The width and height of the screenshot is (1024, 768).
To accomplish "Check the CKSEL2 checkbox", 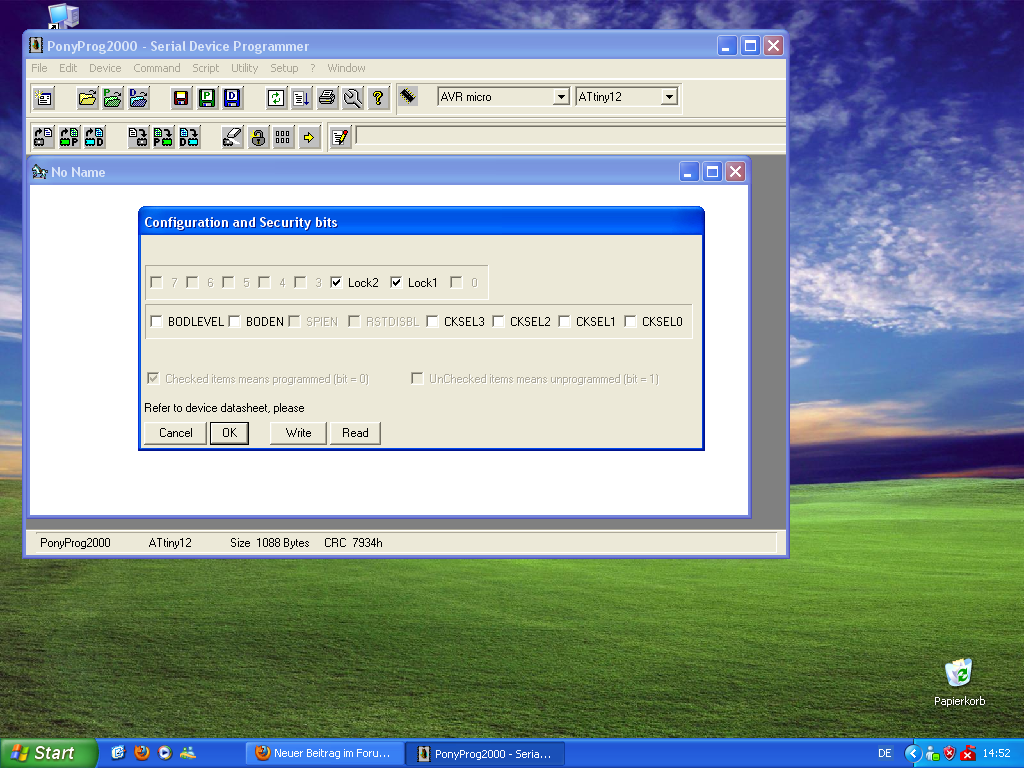I will [498, 321].
